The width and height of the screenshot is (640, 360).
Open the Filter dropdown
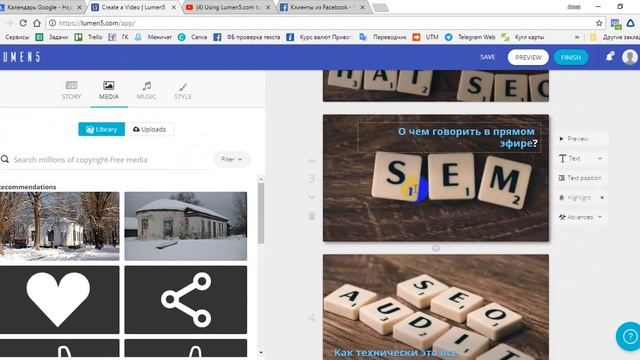click(x=231, y=159)
